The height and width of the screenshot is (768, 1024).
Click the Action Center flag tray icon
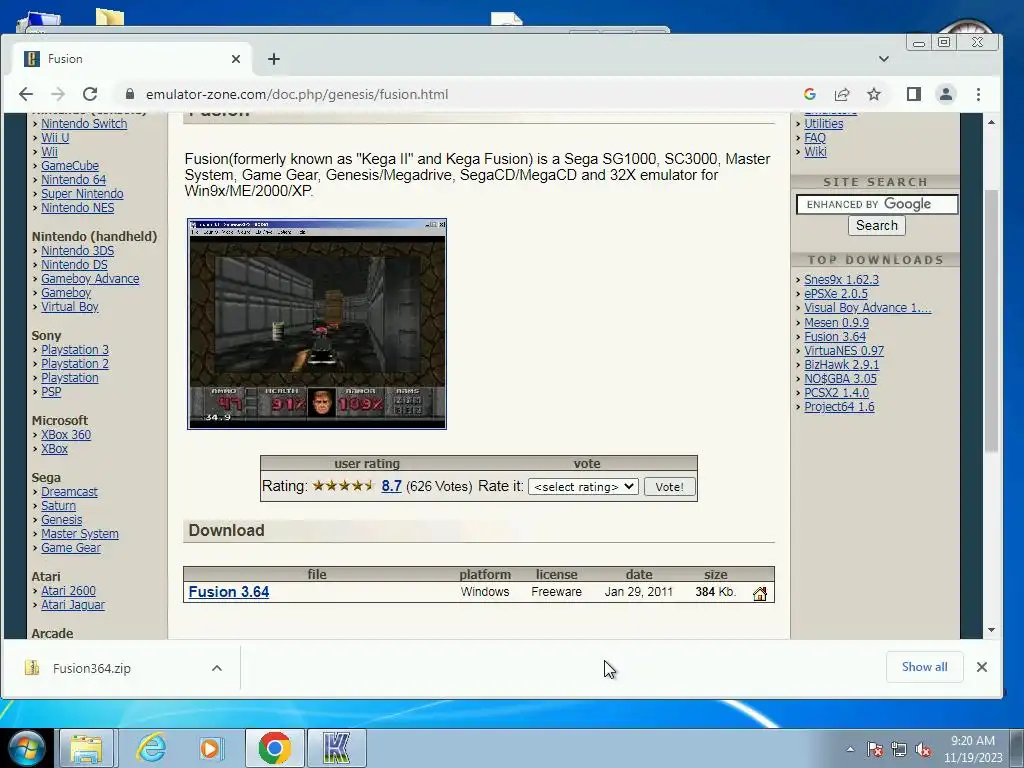pos(874,749)
